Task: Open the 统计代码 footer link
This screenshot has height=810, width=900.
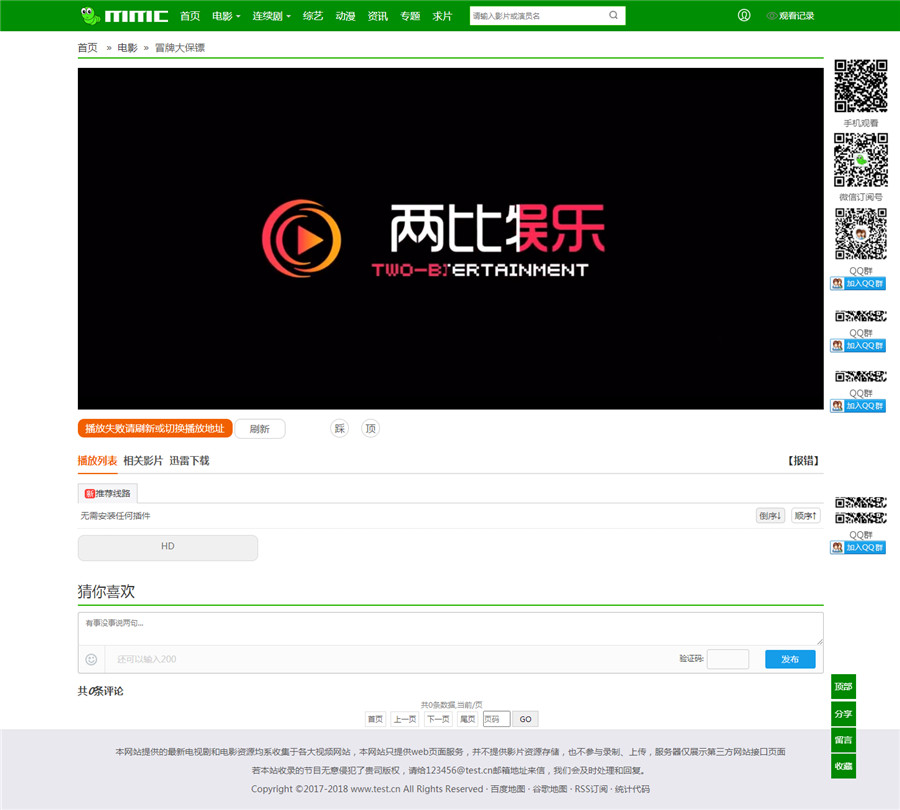Action: click(x=633, y=789)
